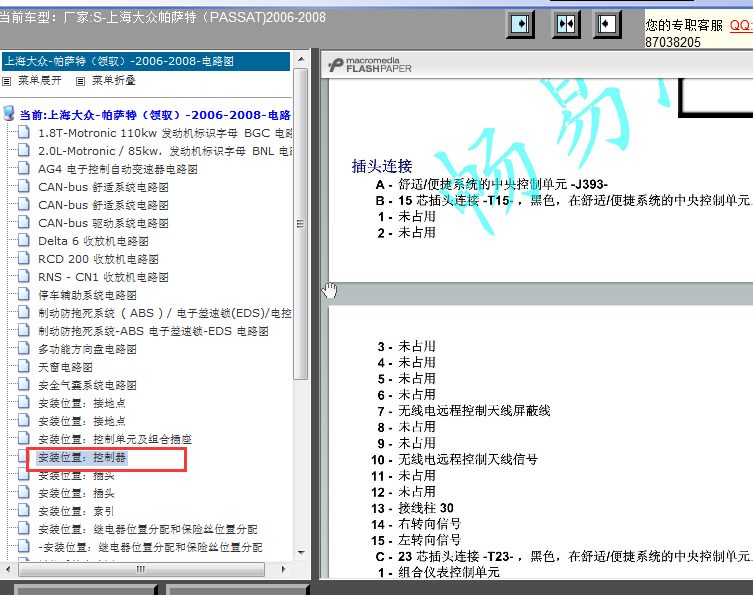The height and width of the screenshot is (595, 753).
Task: Open 停车辅助系统电路图
Action: [87, 295]
